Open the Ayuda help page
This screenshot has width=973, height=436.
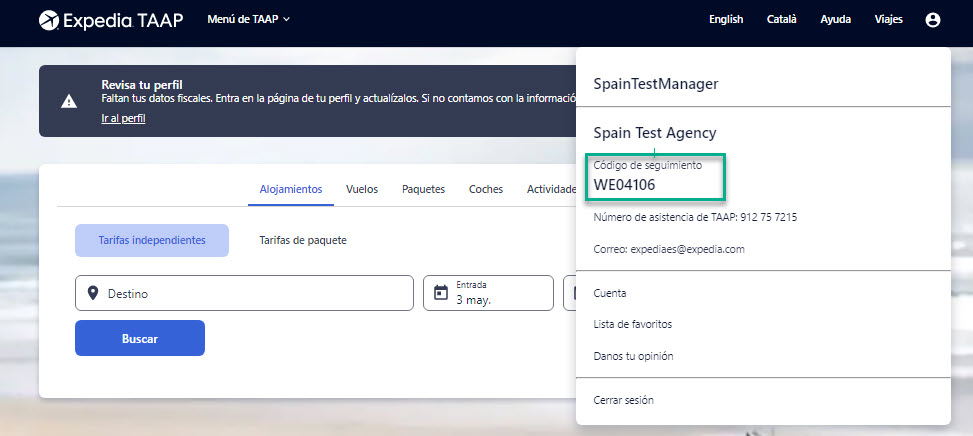click(x=835, y=19)
